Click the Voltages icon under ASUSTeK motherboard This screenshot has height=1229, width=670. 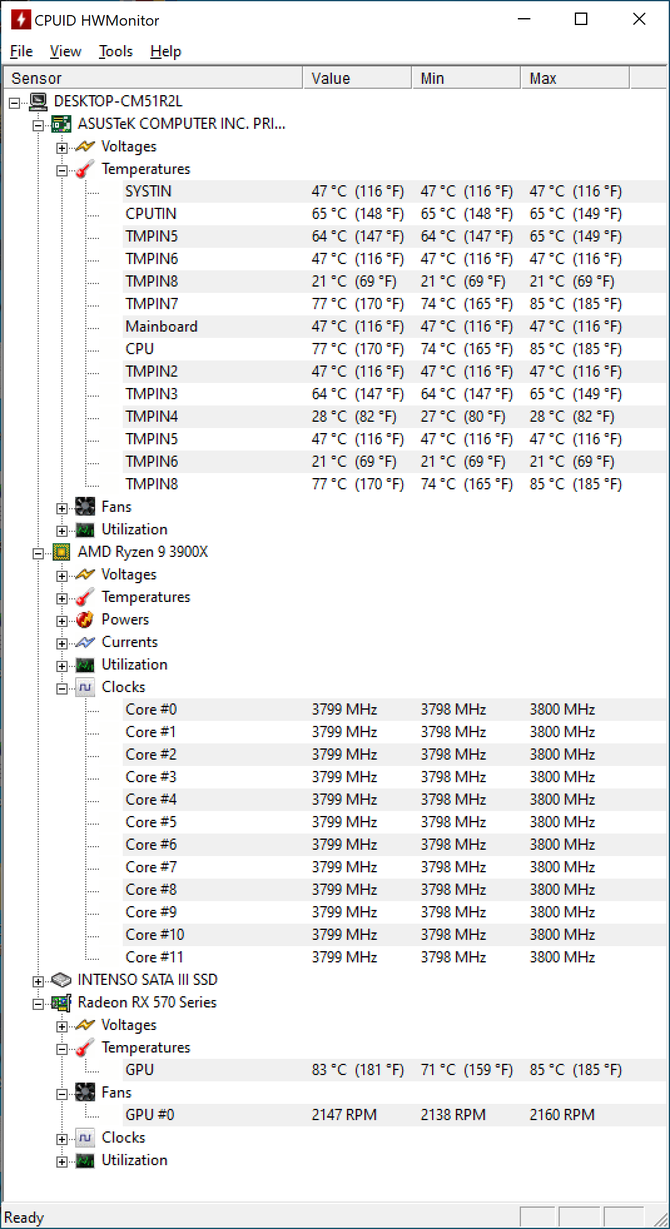click(85, 147)
